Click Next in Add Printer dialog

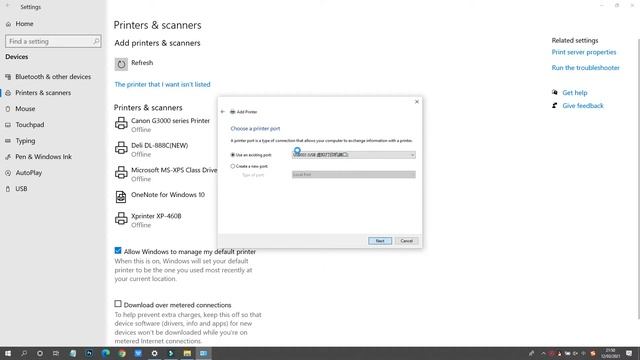380,241
